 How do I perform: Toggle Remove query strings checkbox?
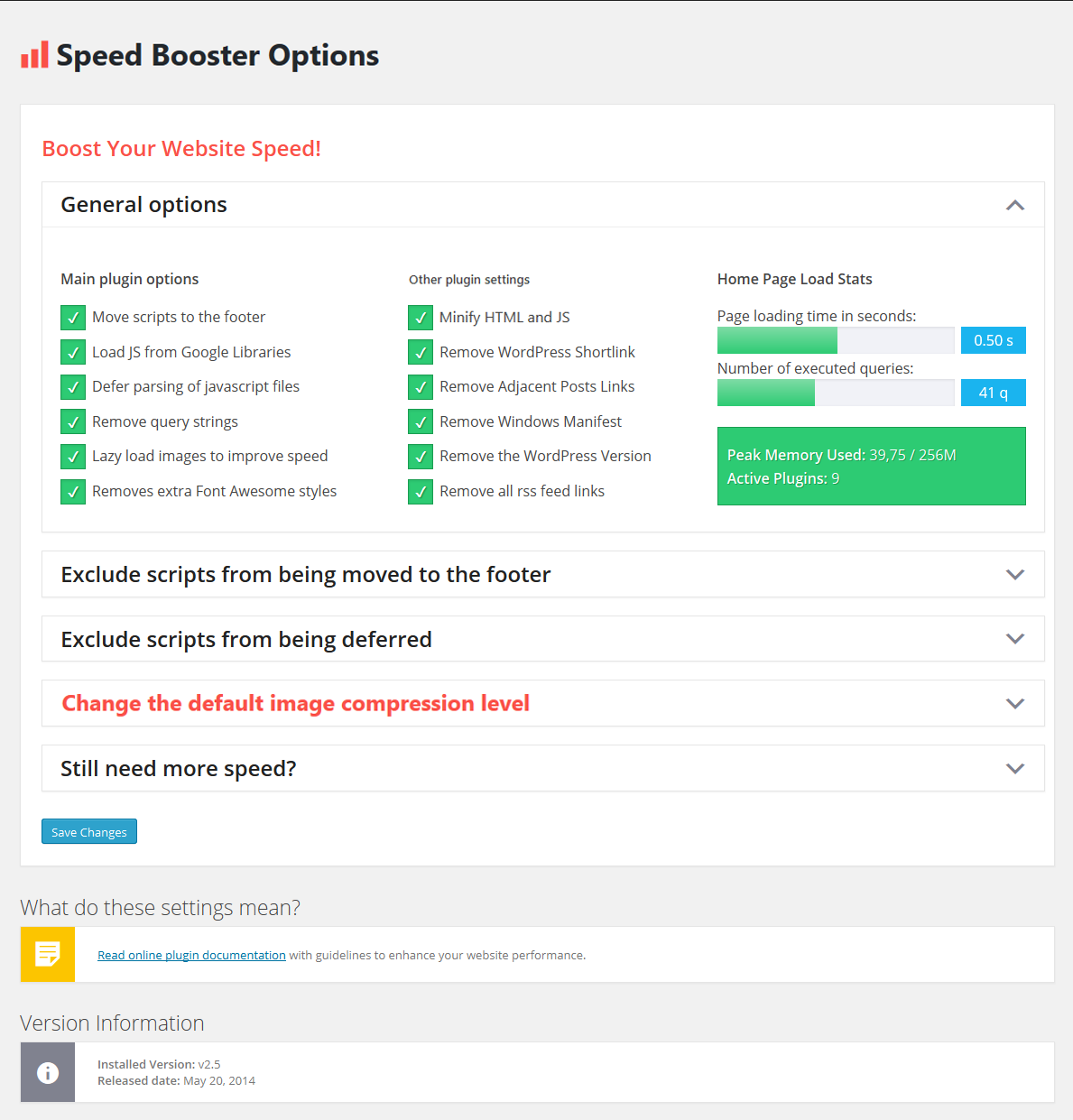pos(73,422)
